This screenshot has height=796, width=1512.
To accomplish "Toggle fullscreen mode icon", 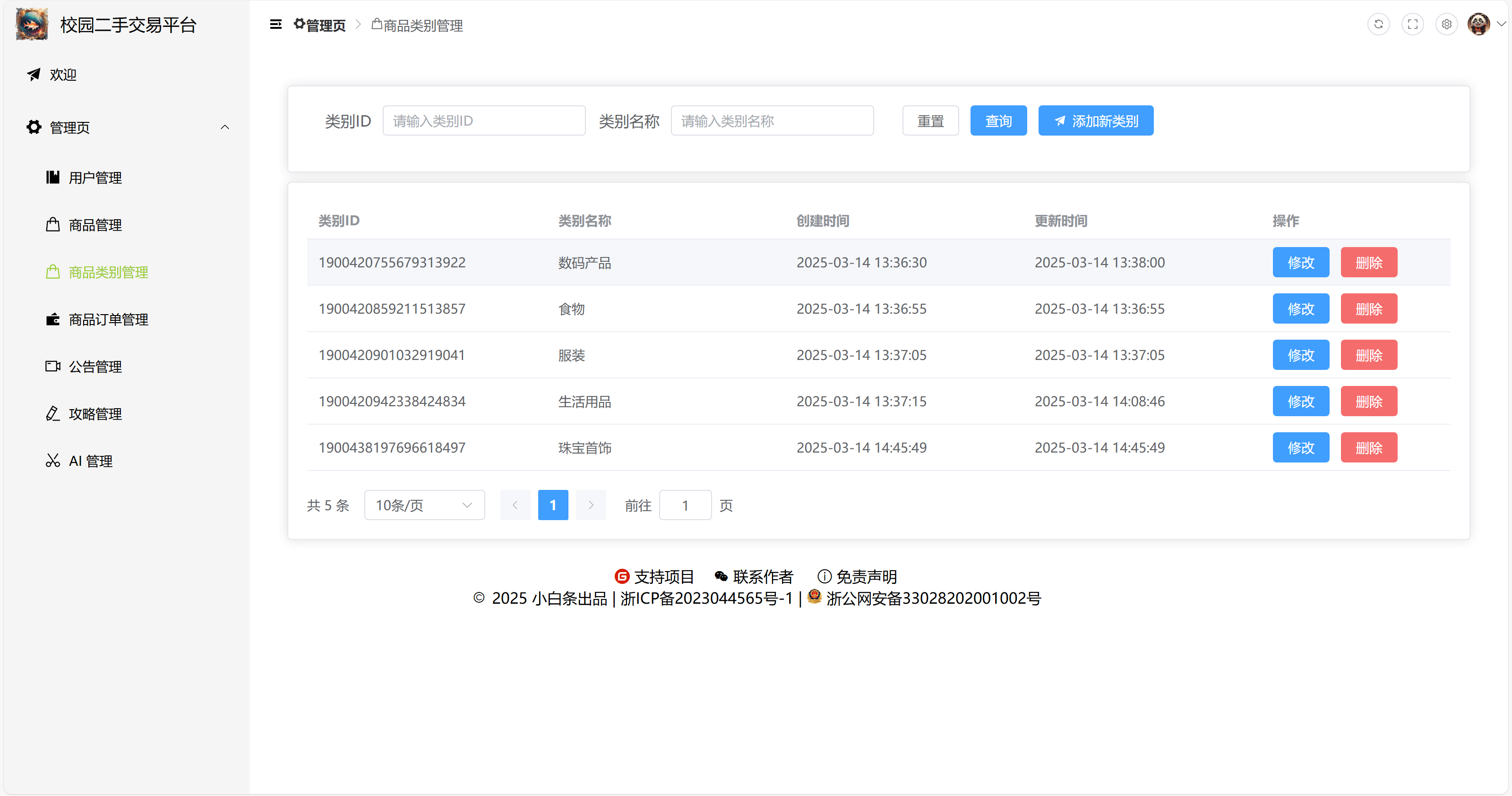I will pos(1412,24).
